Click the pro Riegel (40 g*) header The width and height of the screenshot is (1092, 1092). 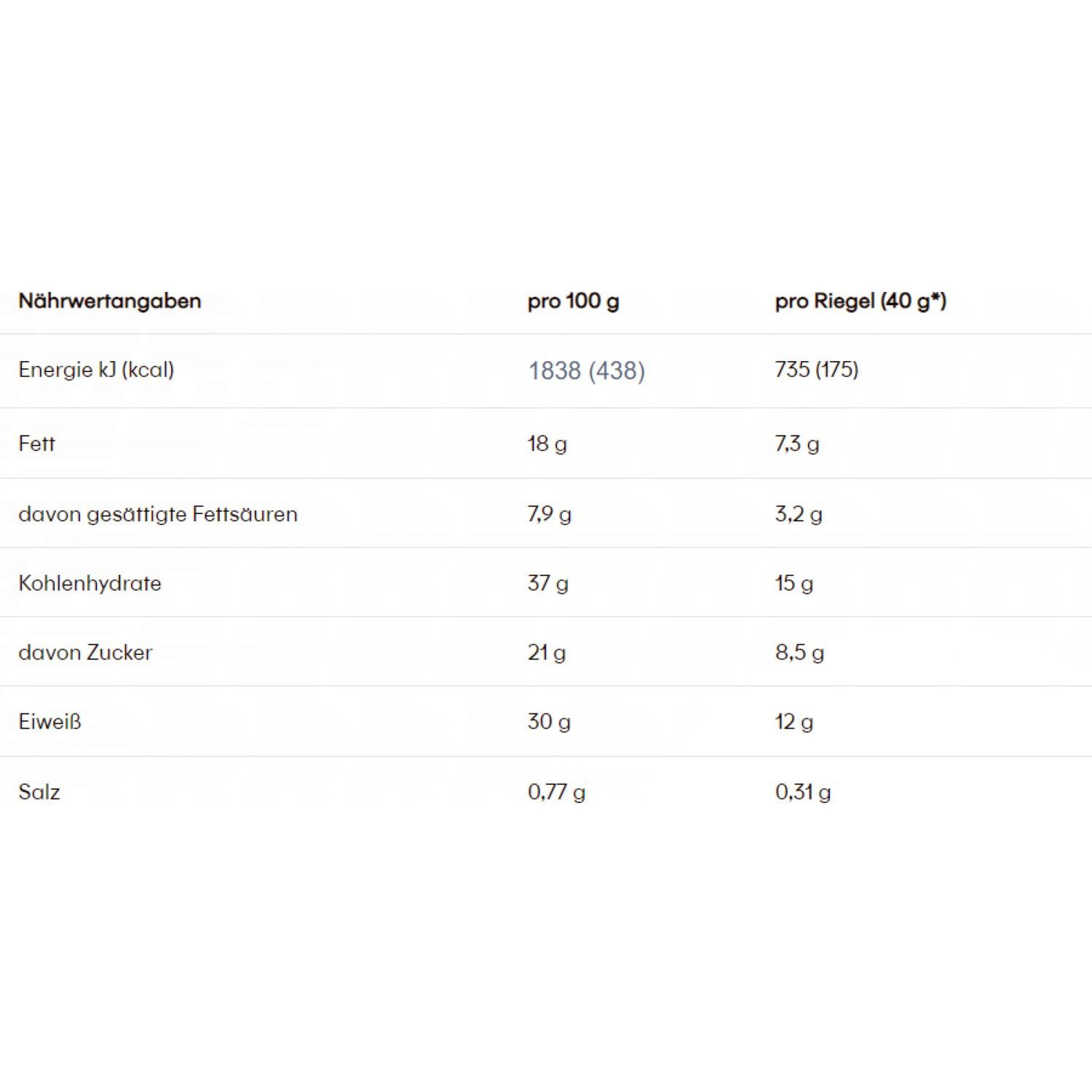pyautogui.click(x=860, y=301)
